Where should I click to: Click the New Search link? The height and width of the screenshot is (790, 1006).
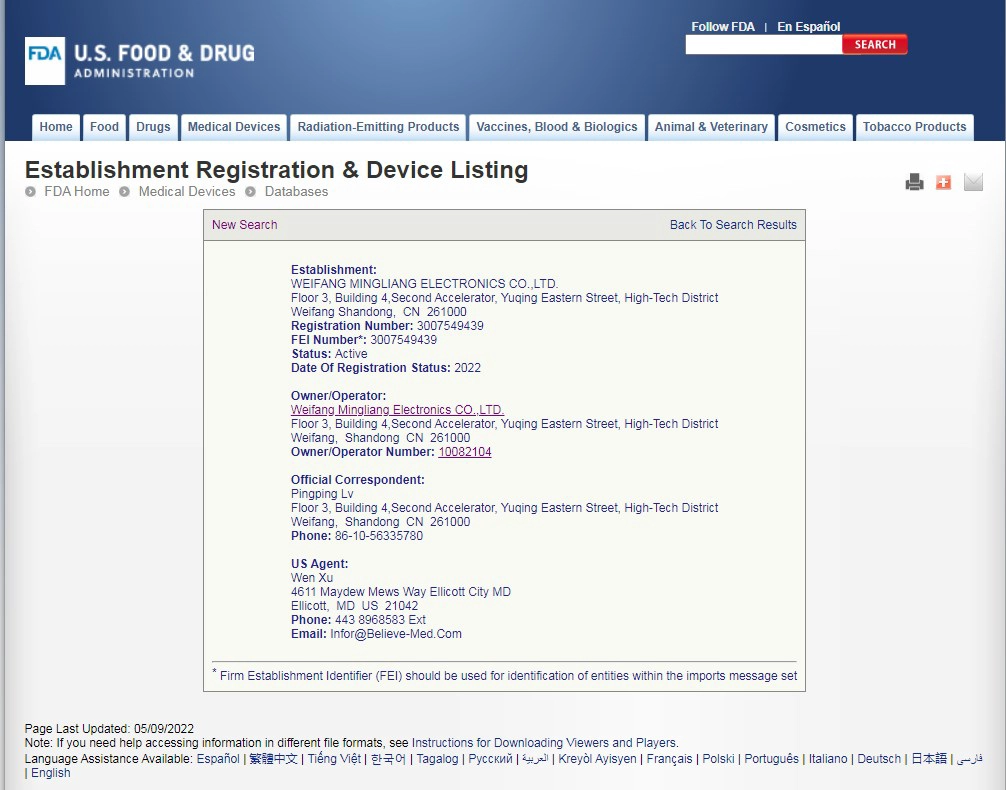point(244,225)
